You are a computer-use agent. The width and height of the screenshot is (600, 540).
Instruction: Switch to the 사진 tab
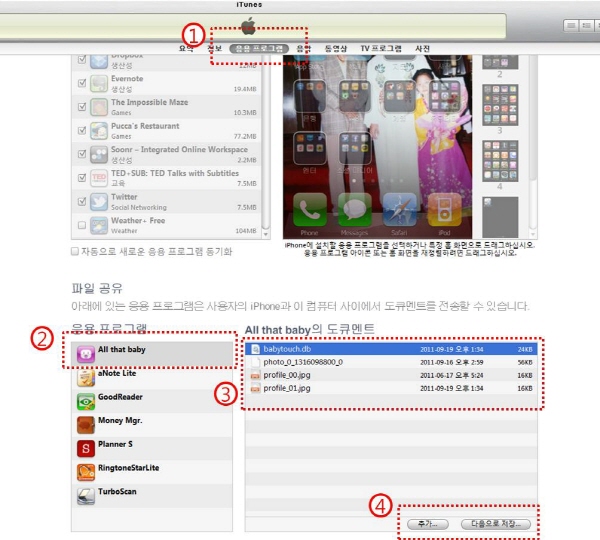(422, 49)
